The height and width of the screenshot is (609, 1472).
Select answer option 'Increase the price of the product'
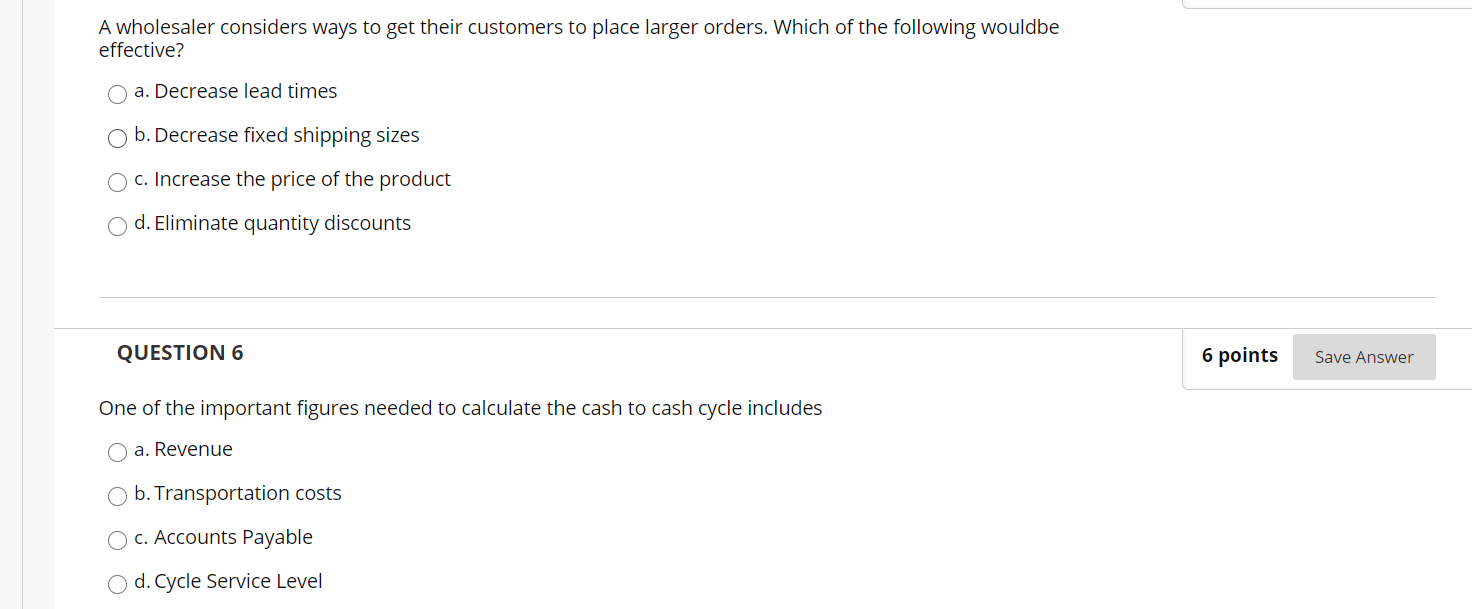click(117, 182)
